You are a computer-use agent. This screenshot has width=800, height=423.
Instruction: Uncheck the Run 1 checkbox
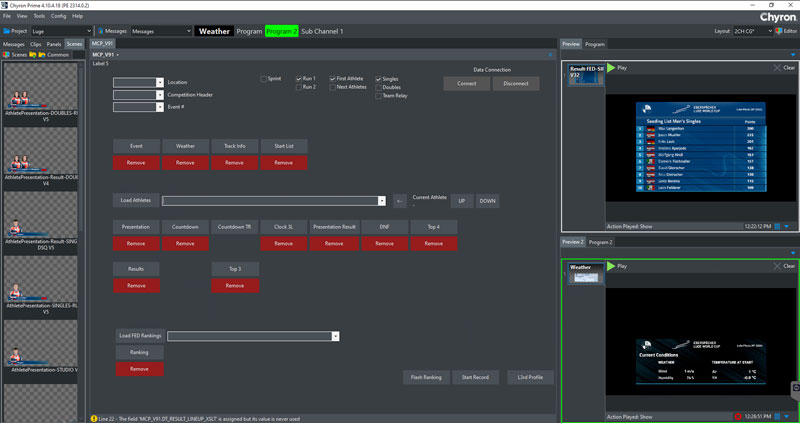click(x=298, y=79)
